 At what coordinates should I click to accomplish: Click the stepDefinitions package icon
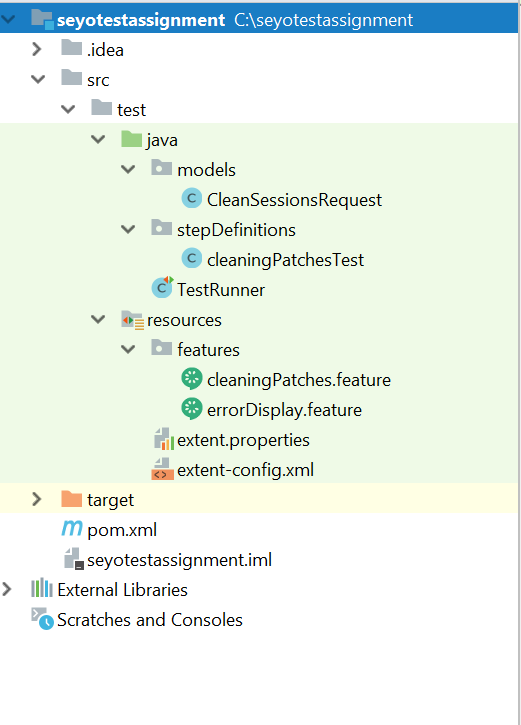[x=161, y=227]
